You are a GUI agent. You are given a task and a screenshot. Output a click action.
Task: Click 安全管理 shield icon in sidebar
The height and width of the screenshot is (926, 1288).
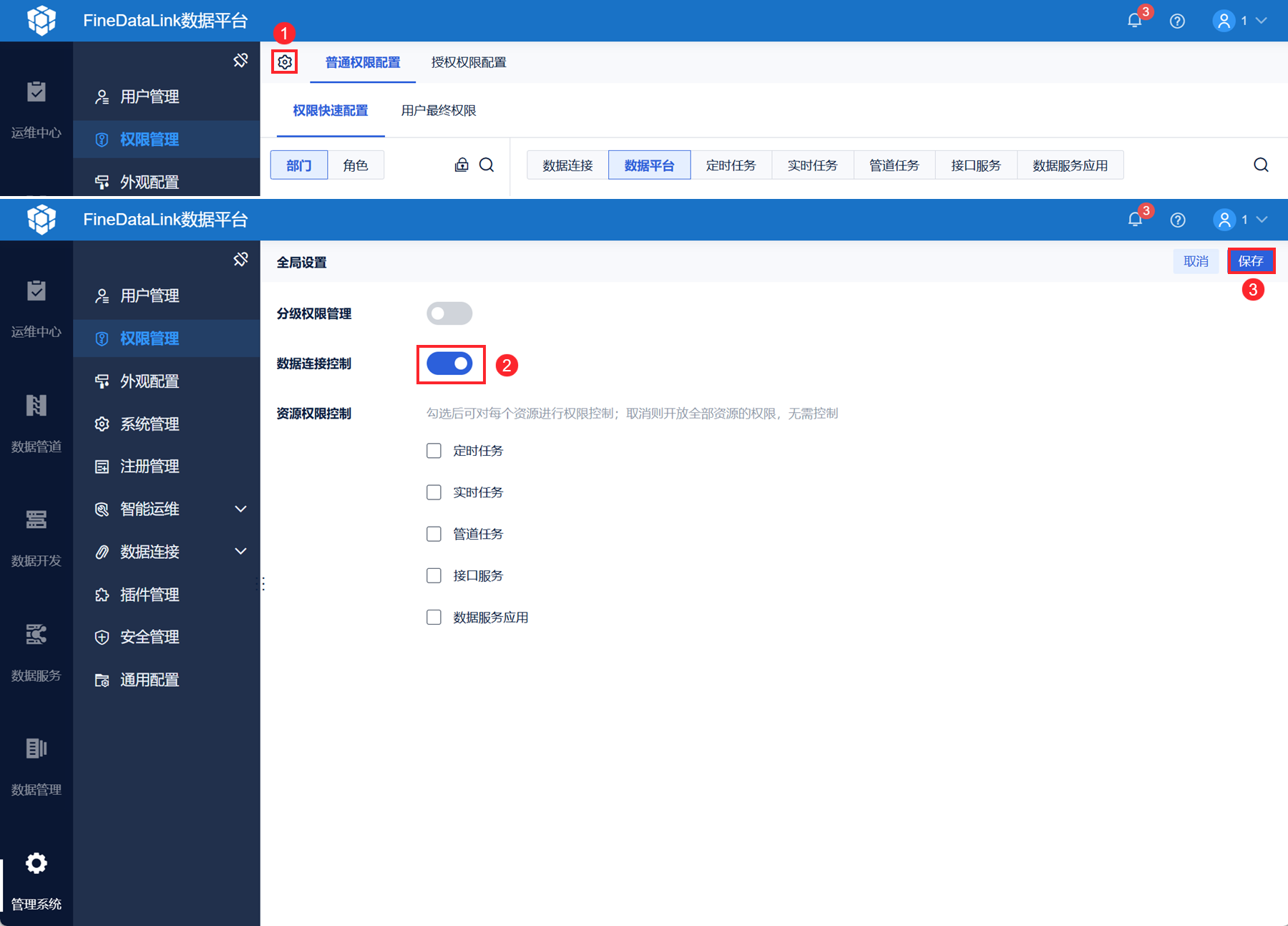102,637
